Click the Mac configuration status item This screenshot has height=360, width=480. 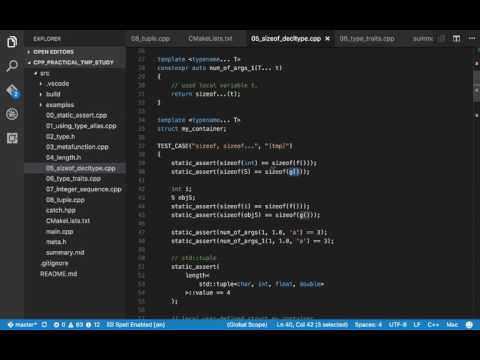tap(452, 325)
